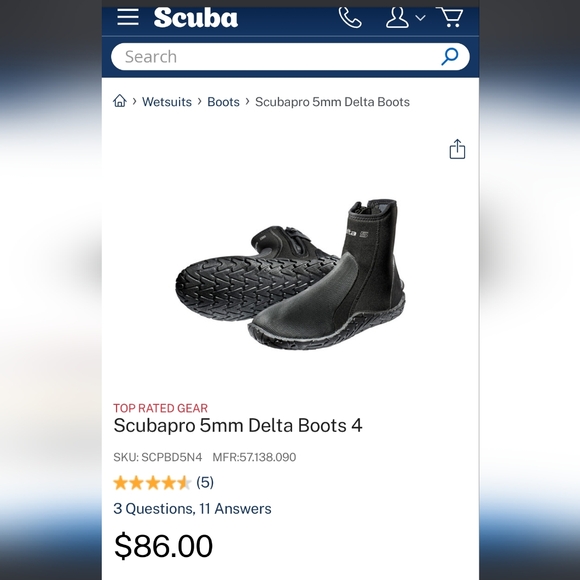Viewport: 580px width, 580px height.
Task: Open the Boots breadcrumb link
Action: coord(223,102)
